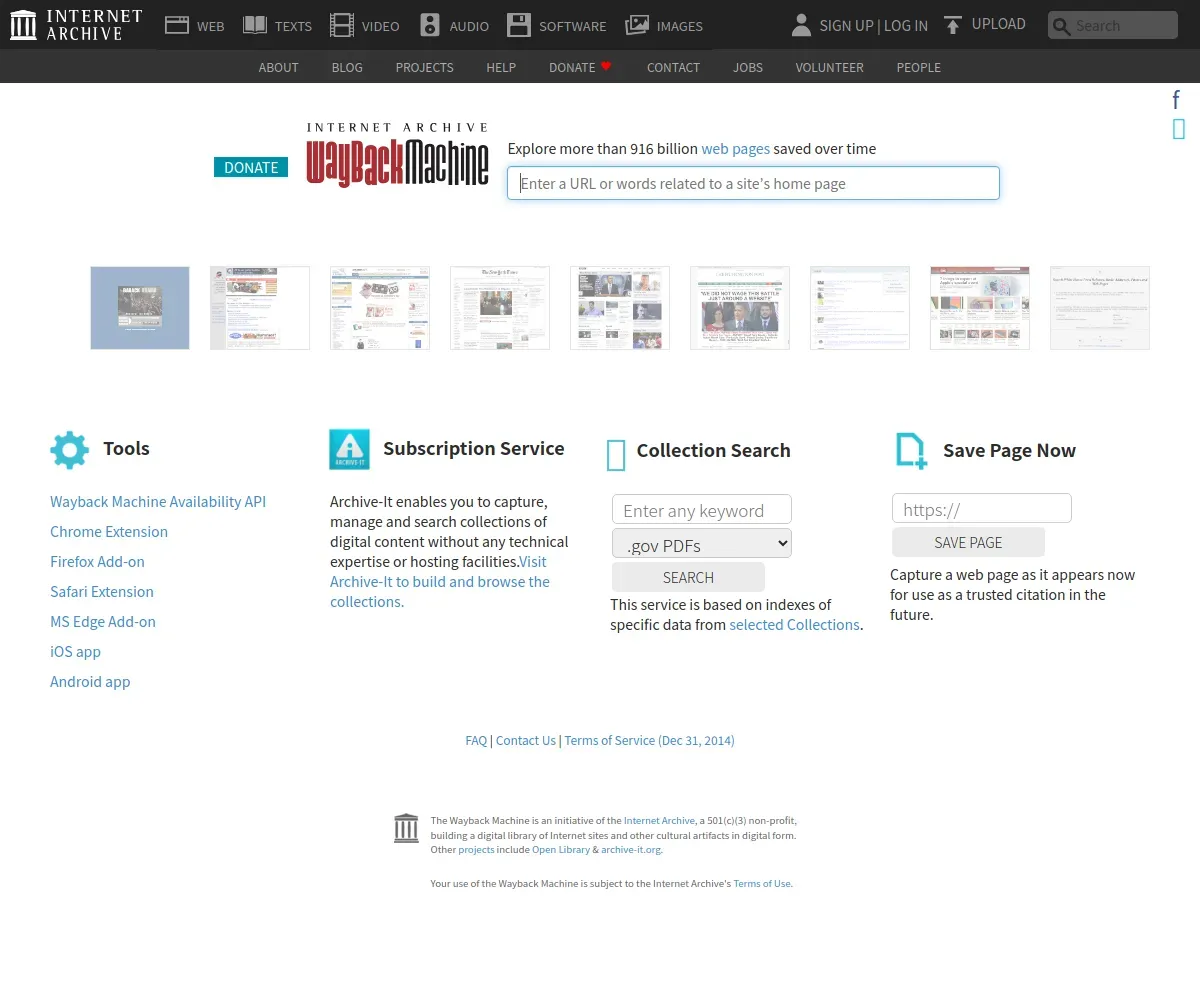Open the Projects menu item
Viewport: 1200px width, 1000px height.
point(424,67)
